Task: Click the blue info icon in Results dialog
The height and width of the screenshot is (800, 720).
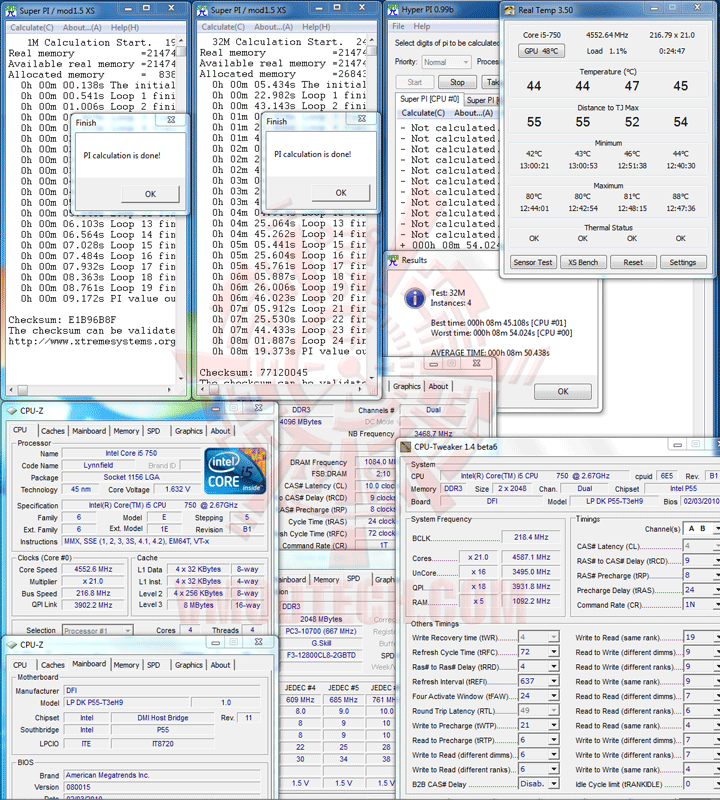Action: 415,298
